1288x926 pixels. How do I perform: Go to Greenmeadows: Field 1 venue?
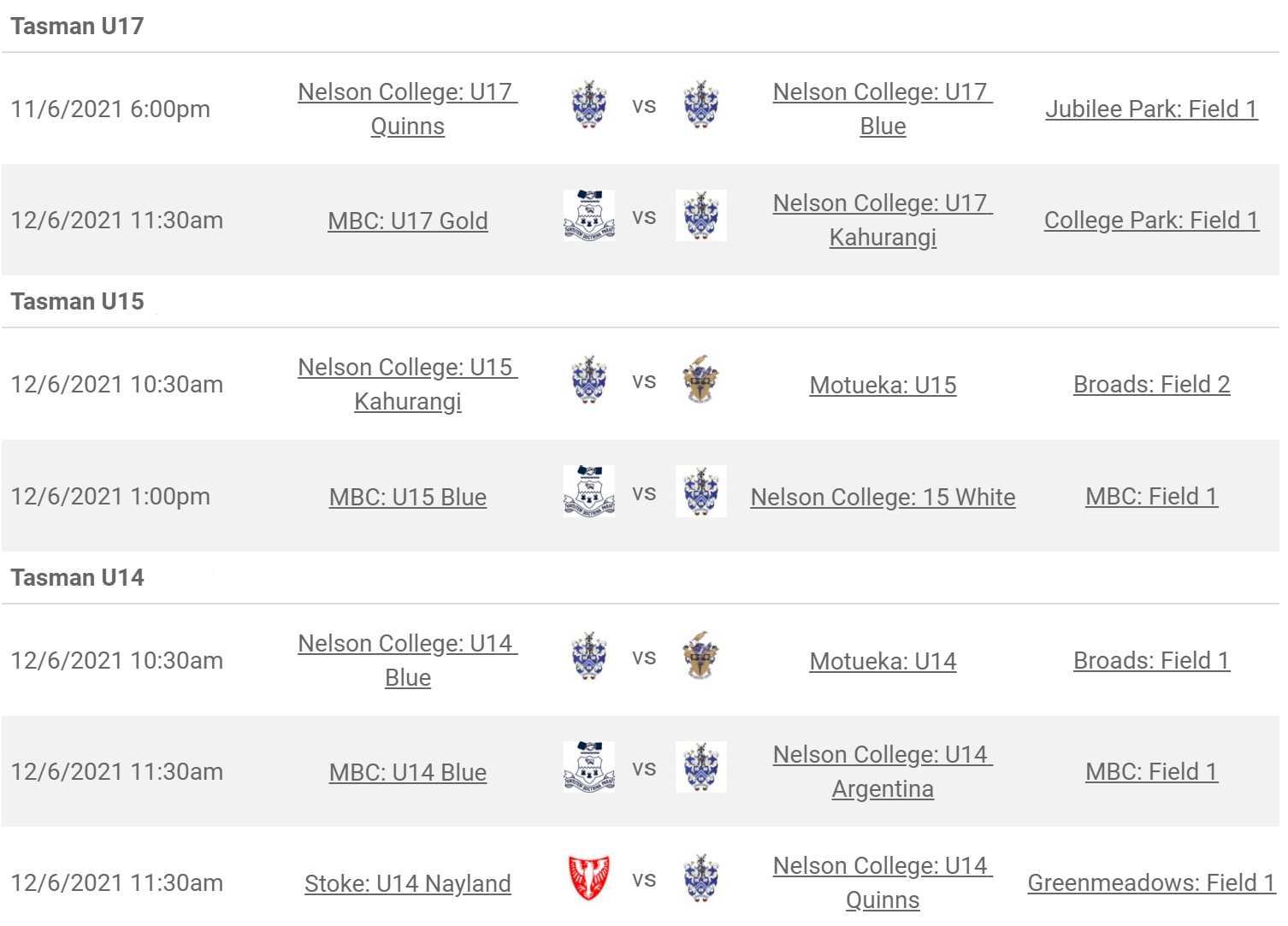(x=1151, y=882)
